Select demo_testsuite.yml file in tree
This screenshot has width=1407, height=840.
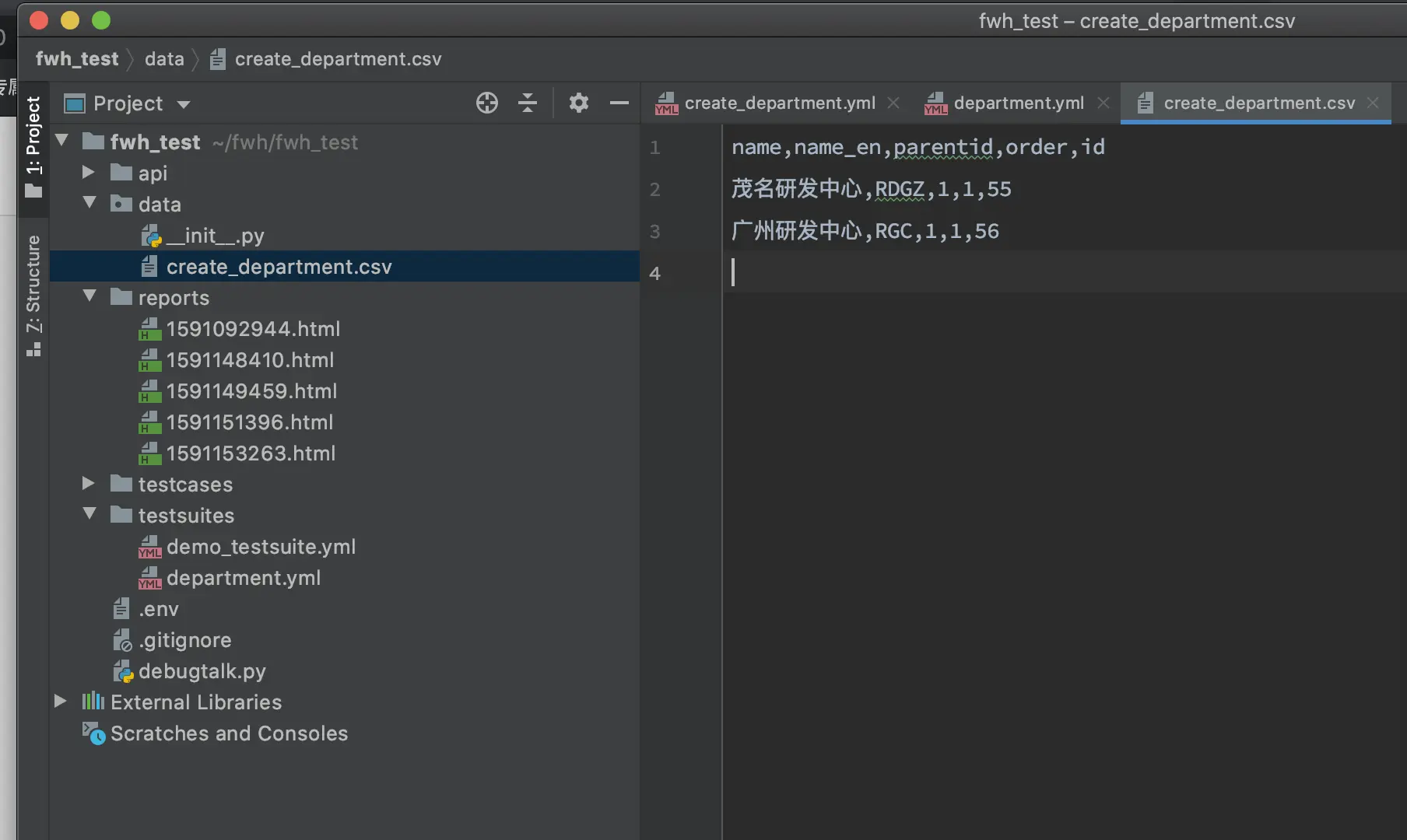pyautogui.click(x=261, y=547)
